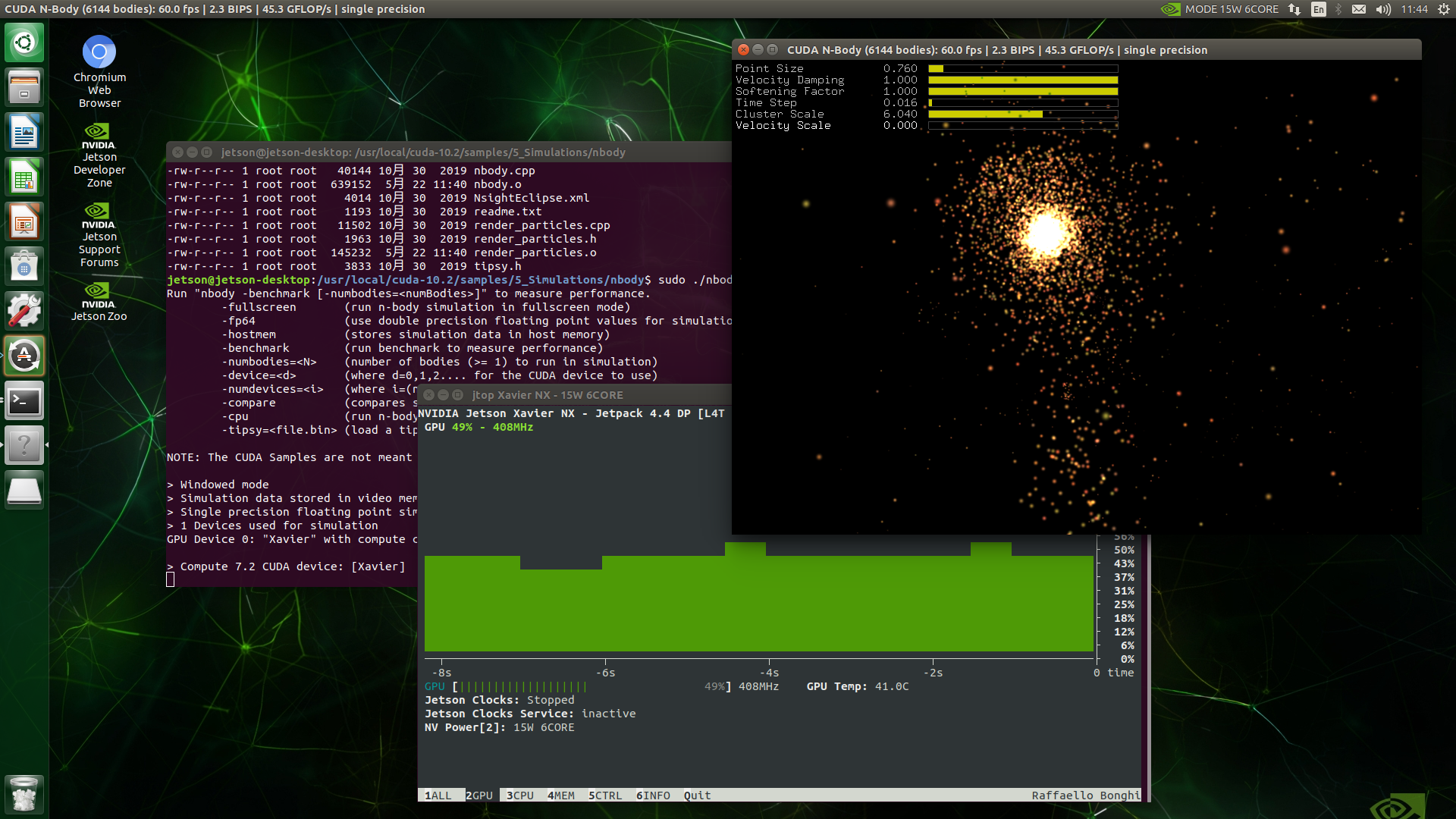
Task: Click the NsightEclipse.xml listing line
Action: click(x=378, y=198)
